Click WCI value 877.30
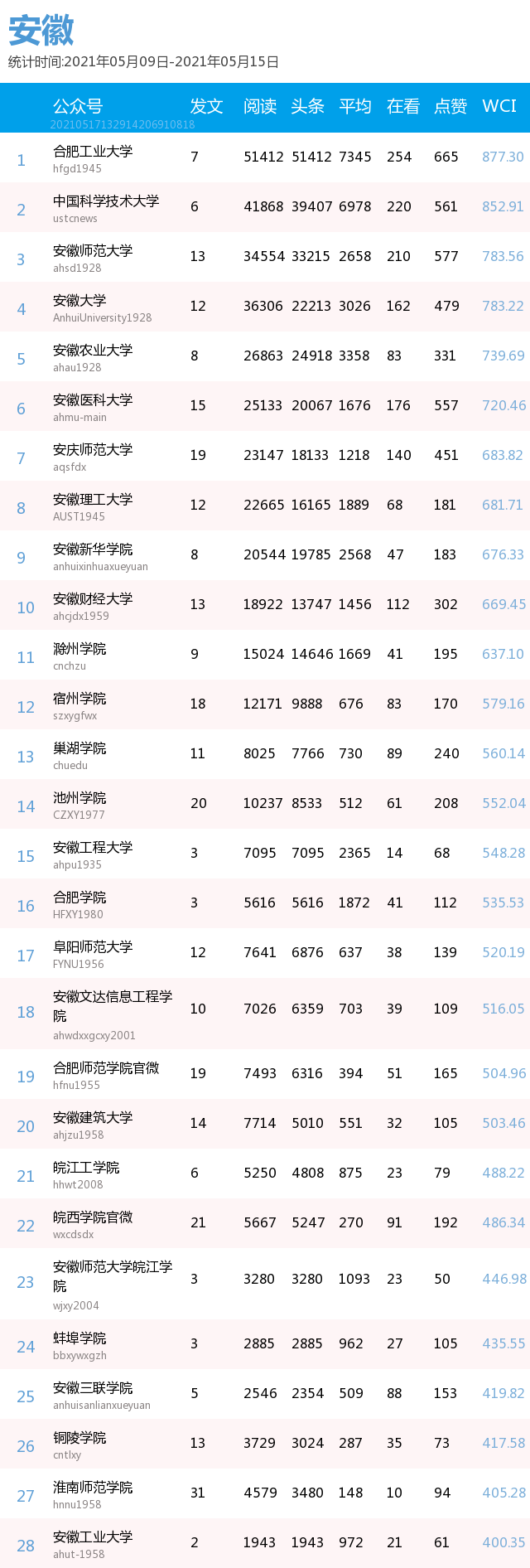 (503, 157)
